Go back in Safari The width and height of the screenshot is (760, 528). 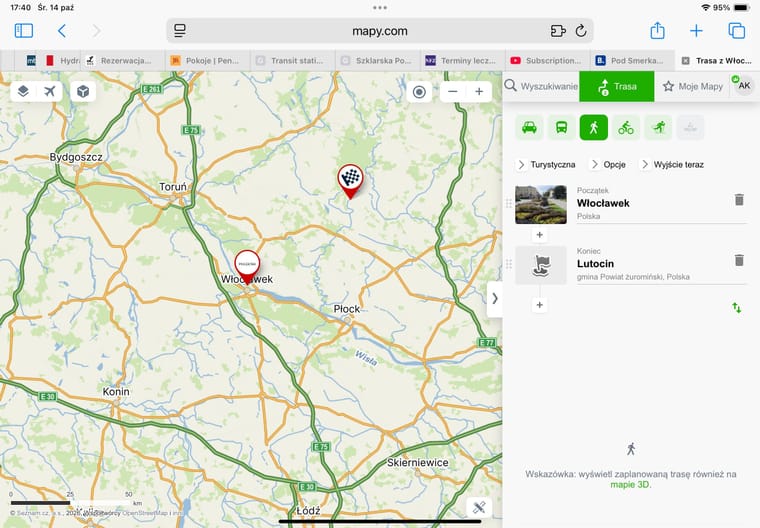[62, 31]
